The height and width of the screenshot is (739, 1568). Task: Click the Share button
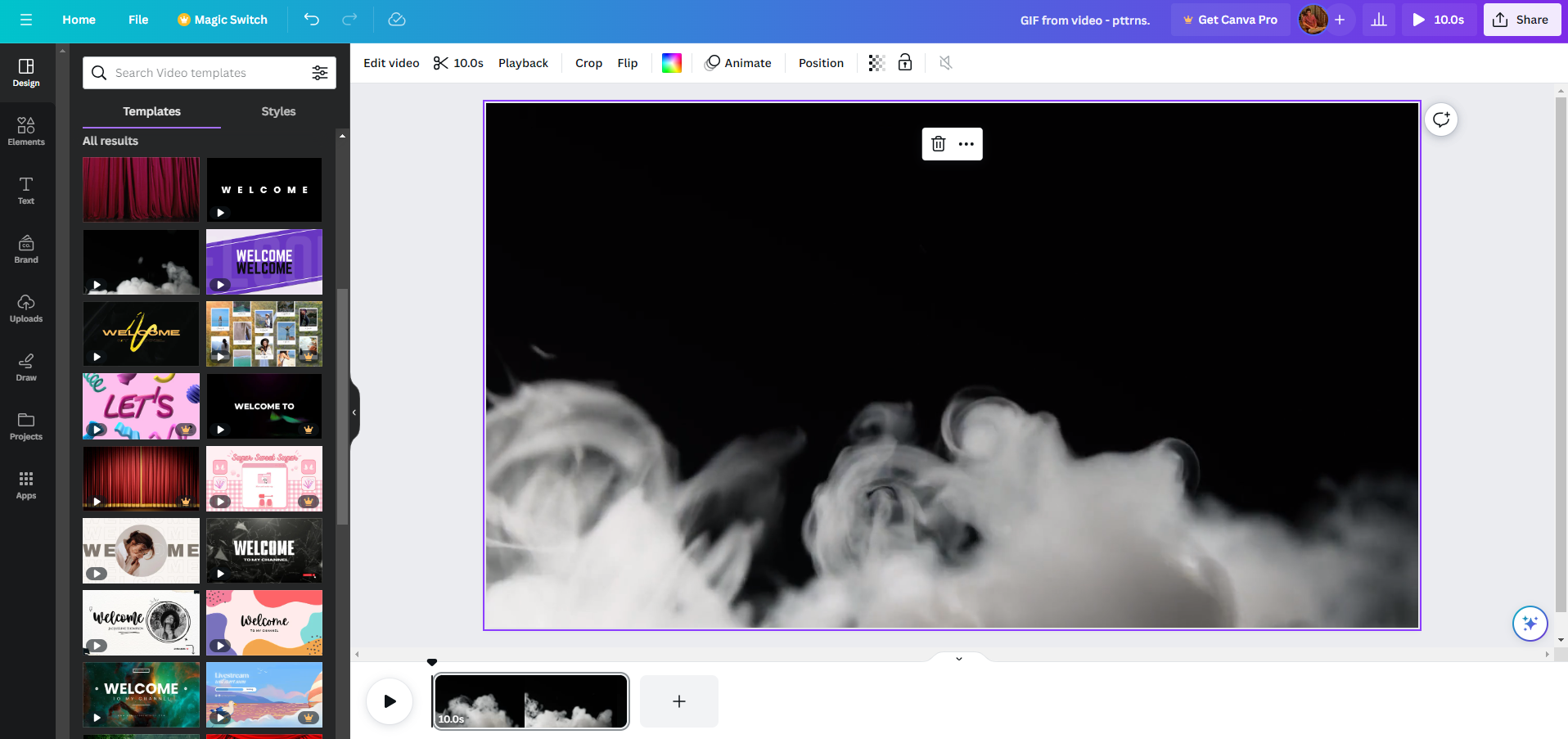coord(1521,20)
